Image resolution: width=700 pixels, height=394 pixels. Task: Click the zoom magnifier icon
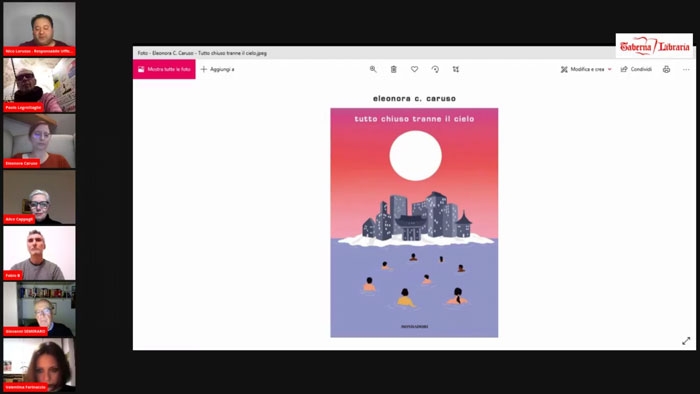point(373,69)
